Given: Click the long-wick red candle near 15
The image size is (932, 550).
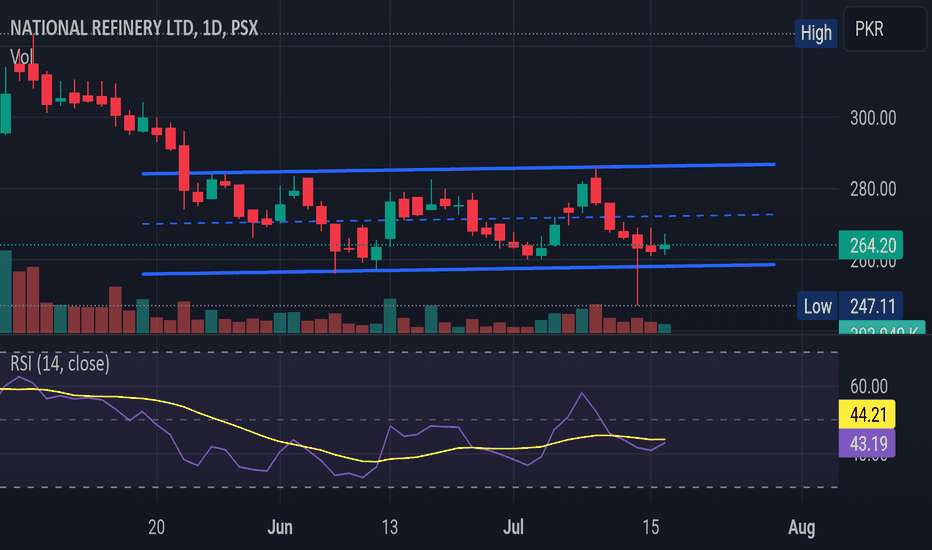Looking at the screenshot, I should click(637, 241).
